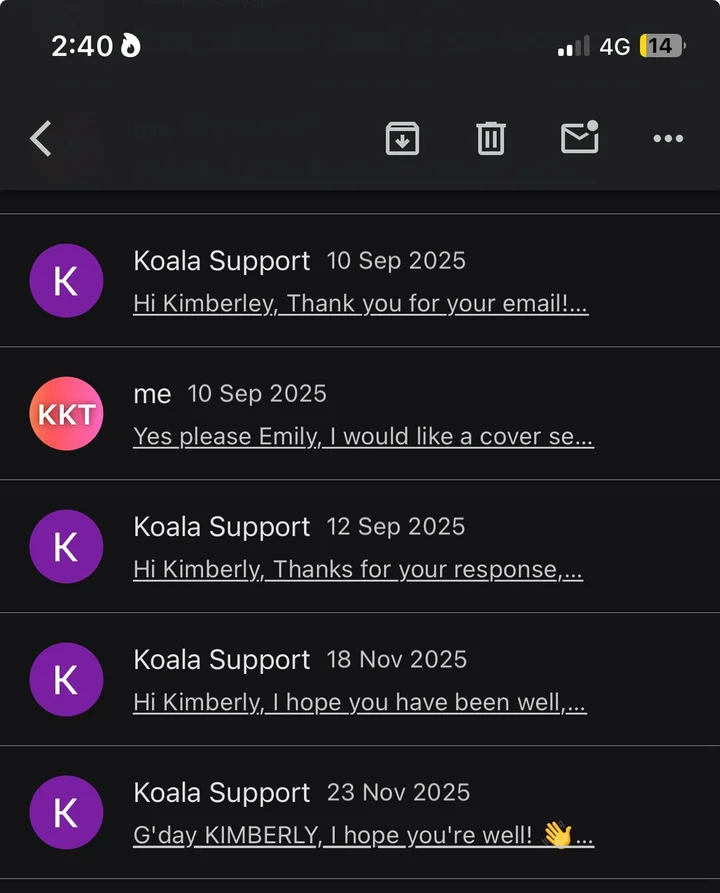This screenshot has height=893, width=720.
Task: Tap the back arrow icon
Action: point(41,138)
